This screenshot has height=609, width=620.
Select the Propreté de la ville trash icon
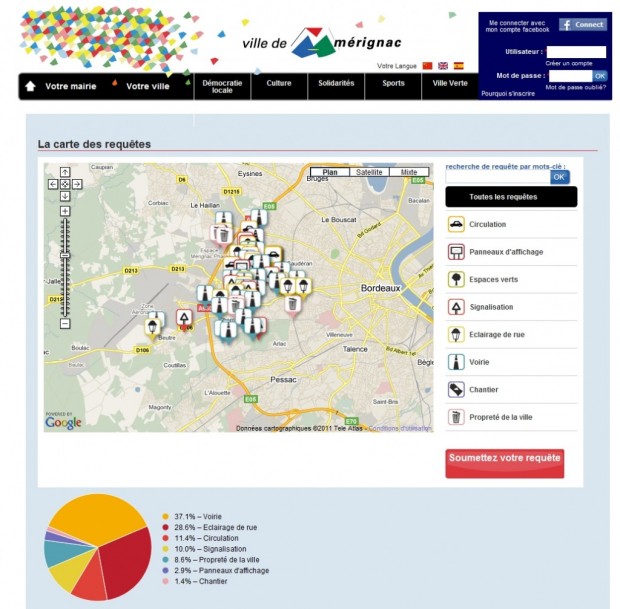coord(456,417)
